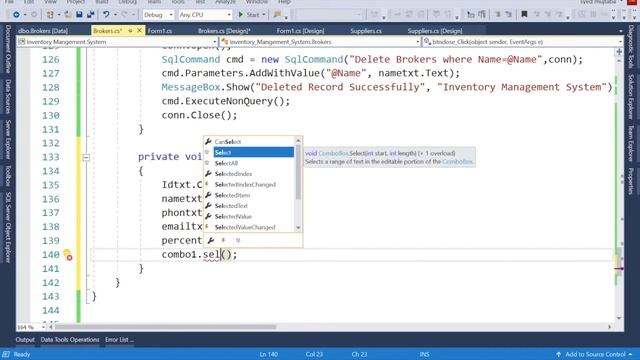Viewport: 640px width, 360px height.
Task: Open the Data Sources side panel
Action: [8, 96]
